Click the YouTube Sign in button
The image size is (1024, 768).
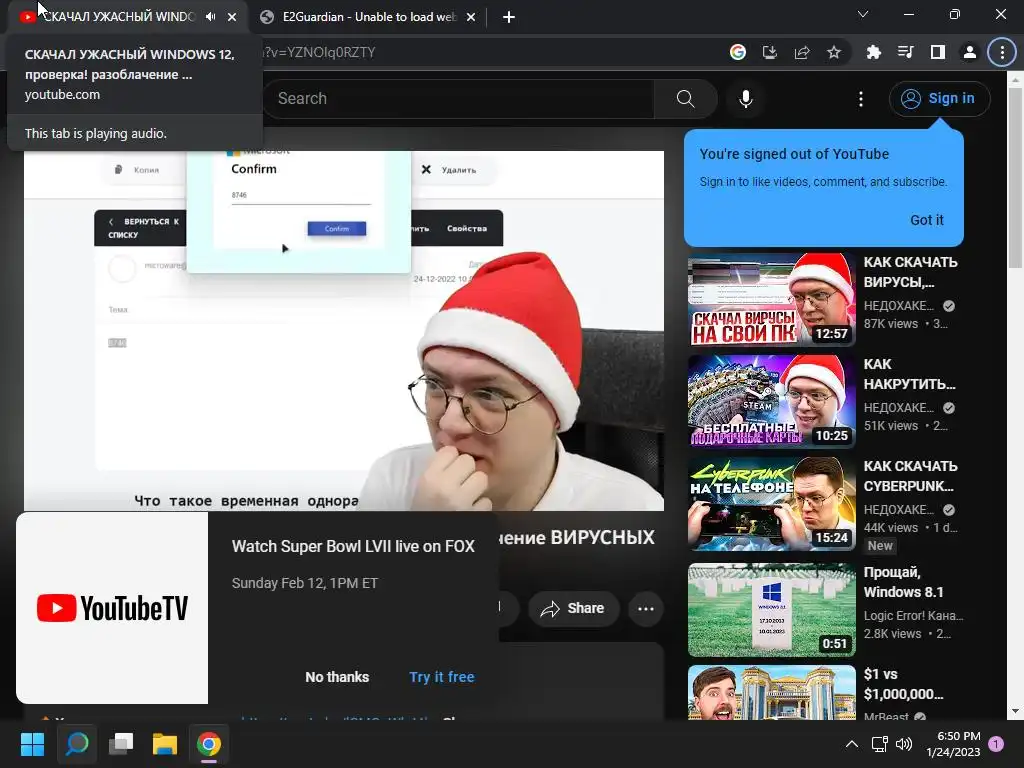pos(939,99)
